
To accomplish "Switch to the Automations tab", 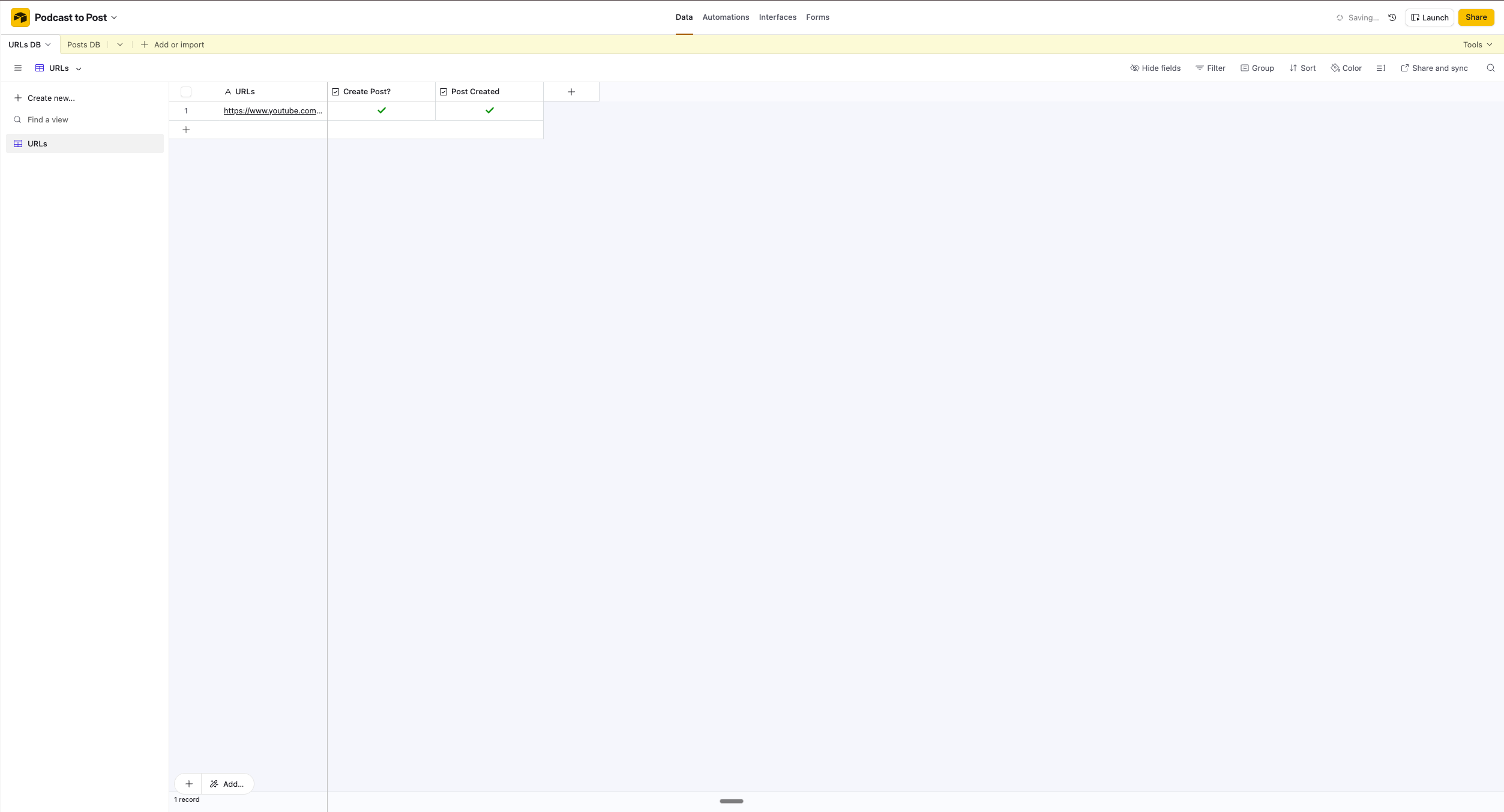I will point(725,17).
